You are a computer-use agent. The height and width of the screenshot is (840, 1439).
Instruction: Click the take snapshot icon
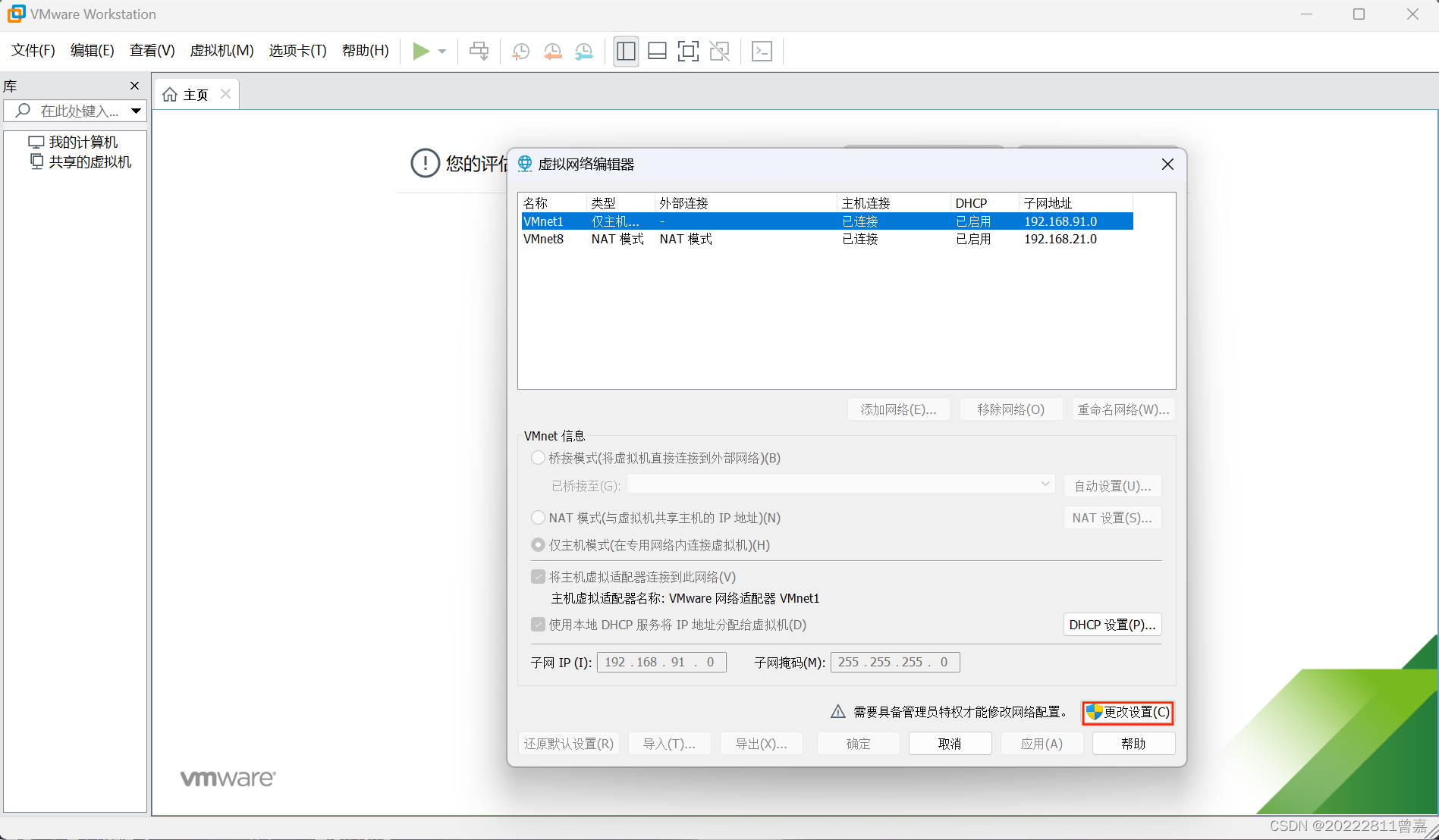[x=520, y=52]
